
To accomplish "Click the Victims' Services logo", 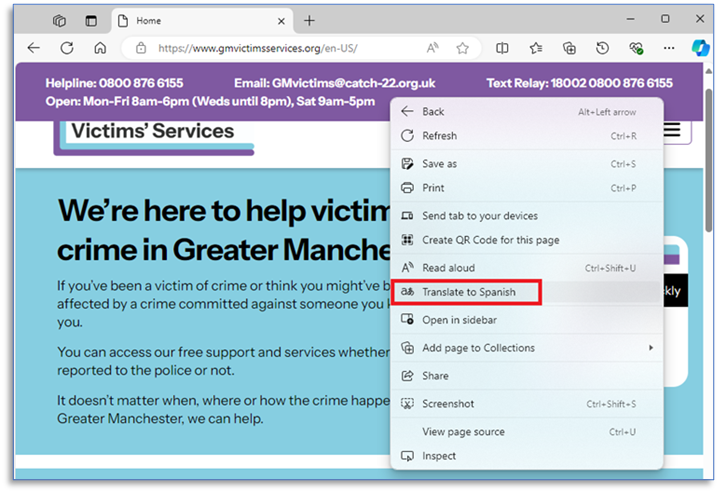I will pos(154,138).
